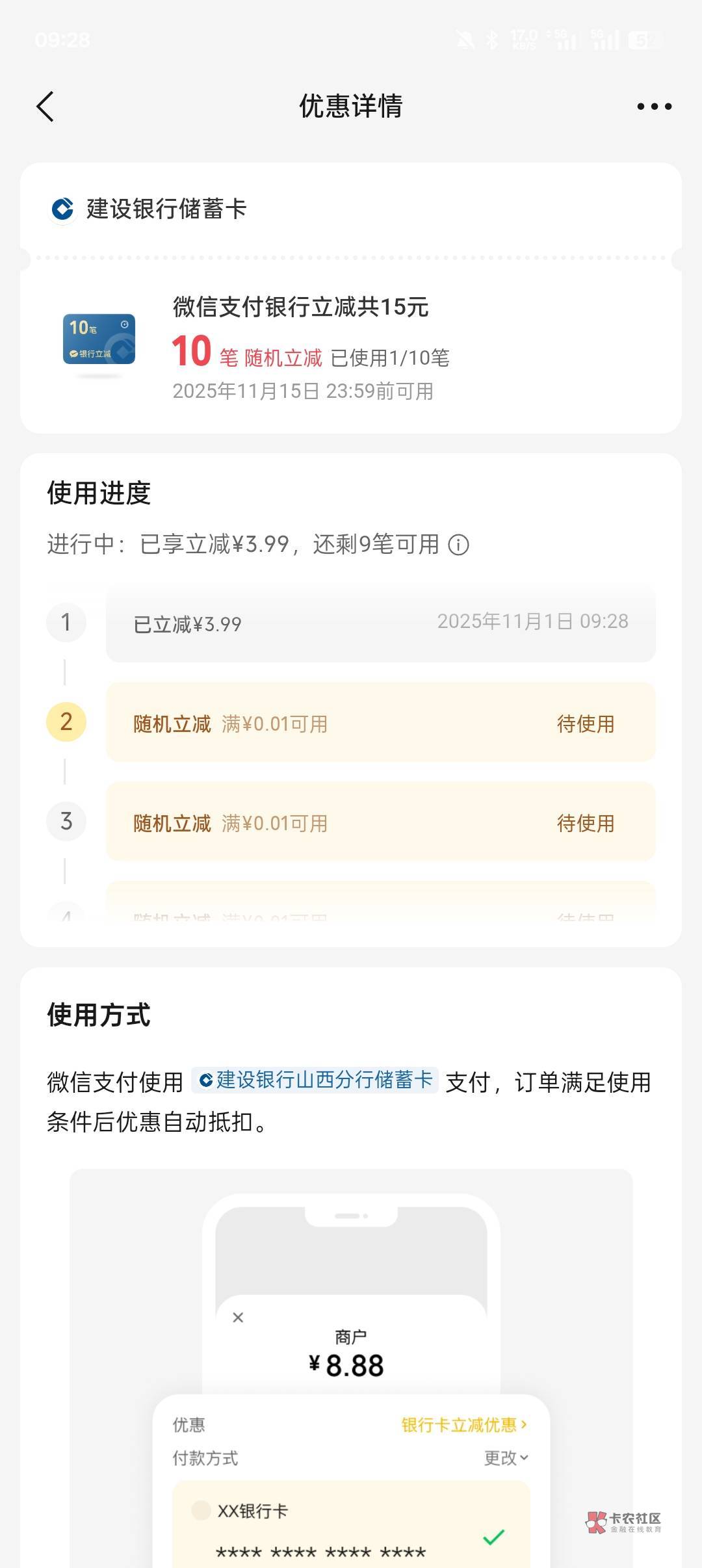This screenshot has height=1568, width=702.
Task: Select step 3 circle in usage progress
Action: (x=66, y=822)
